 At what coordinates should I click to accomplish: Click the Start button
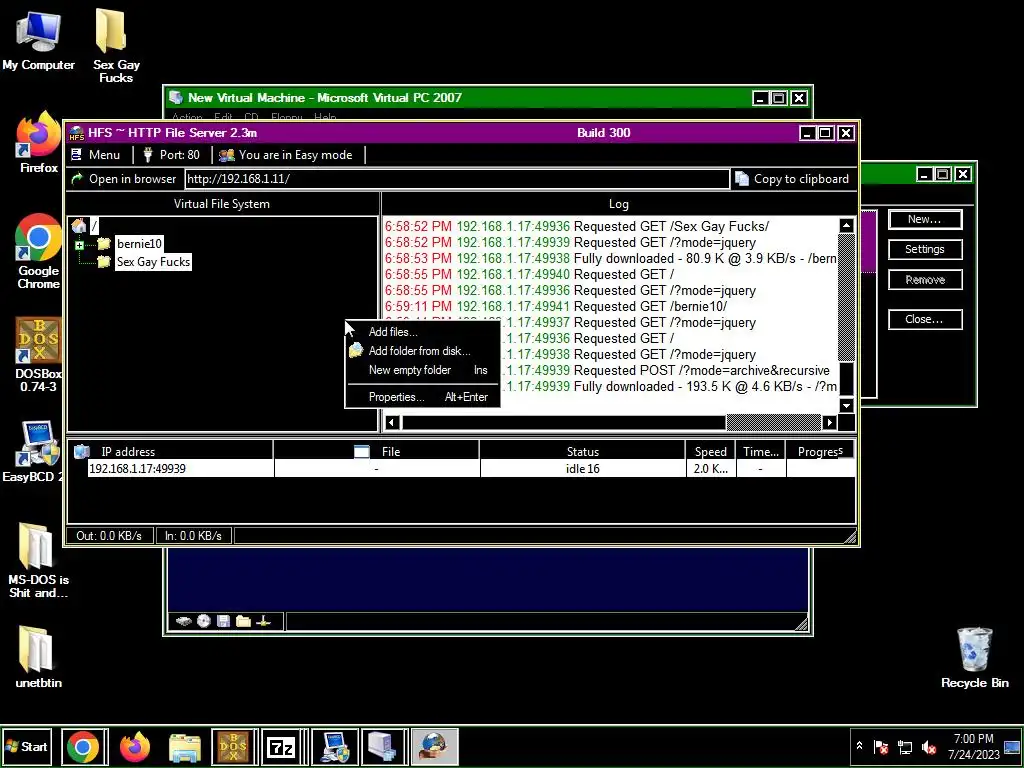26,746
